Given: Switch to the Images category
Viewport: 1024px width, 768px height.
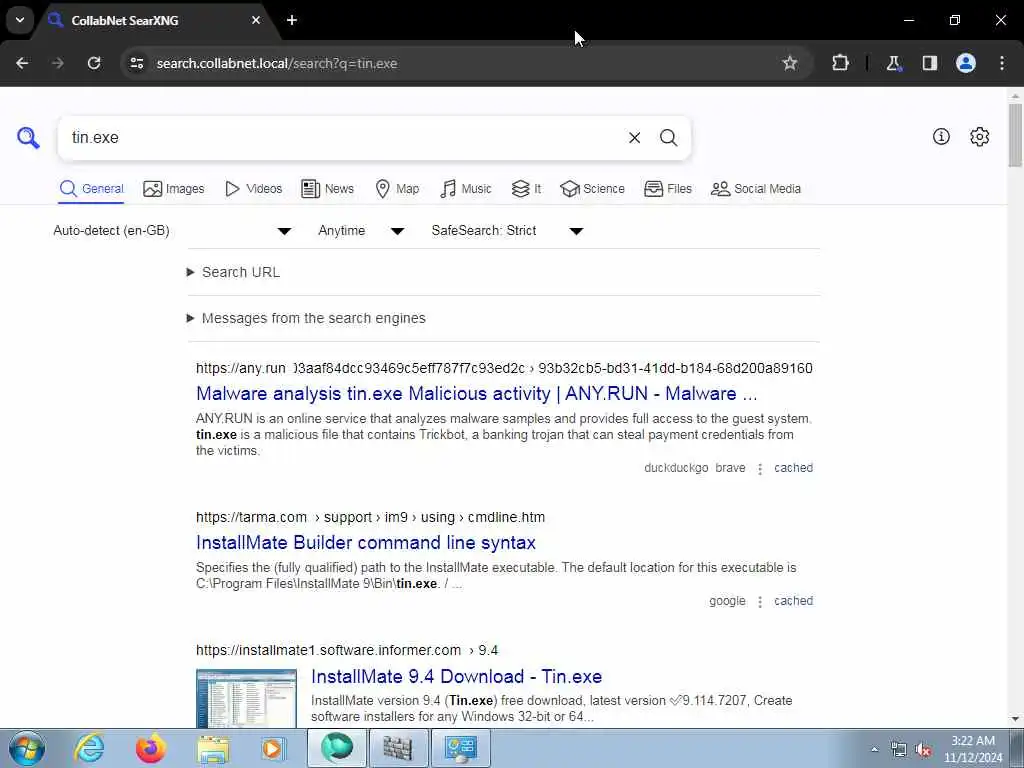Looking at the screenshot, I should coord(174,189).
